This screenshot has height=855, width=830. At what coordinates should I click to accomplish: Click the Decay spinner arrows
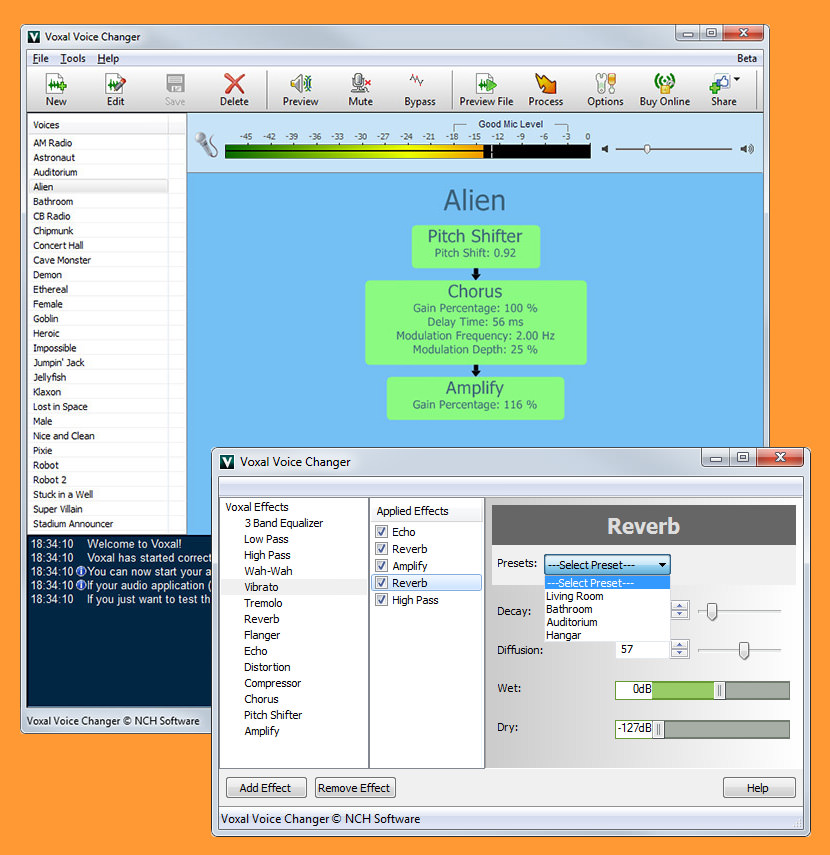(x=679, y=610)
